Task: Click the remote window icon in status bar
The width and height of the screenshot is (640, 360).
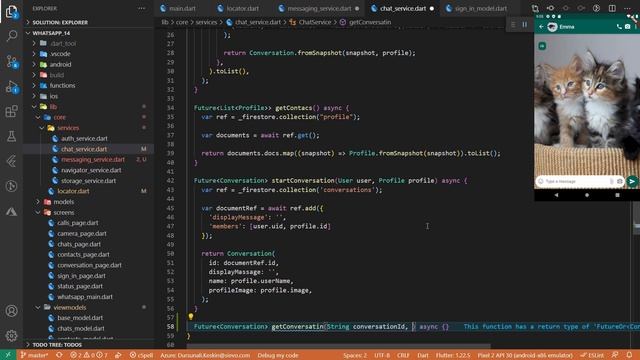Action: (x=8, y=355)
